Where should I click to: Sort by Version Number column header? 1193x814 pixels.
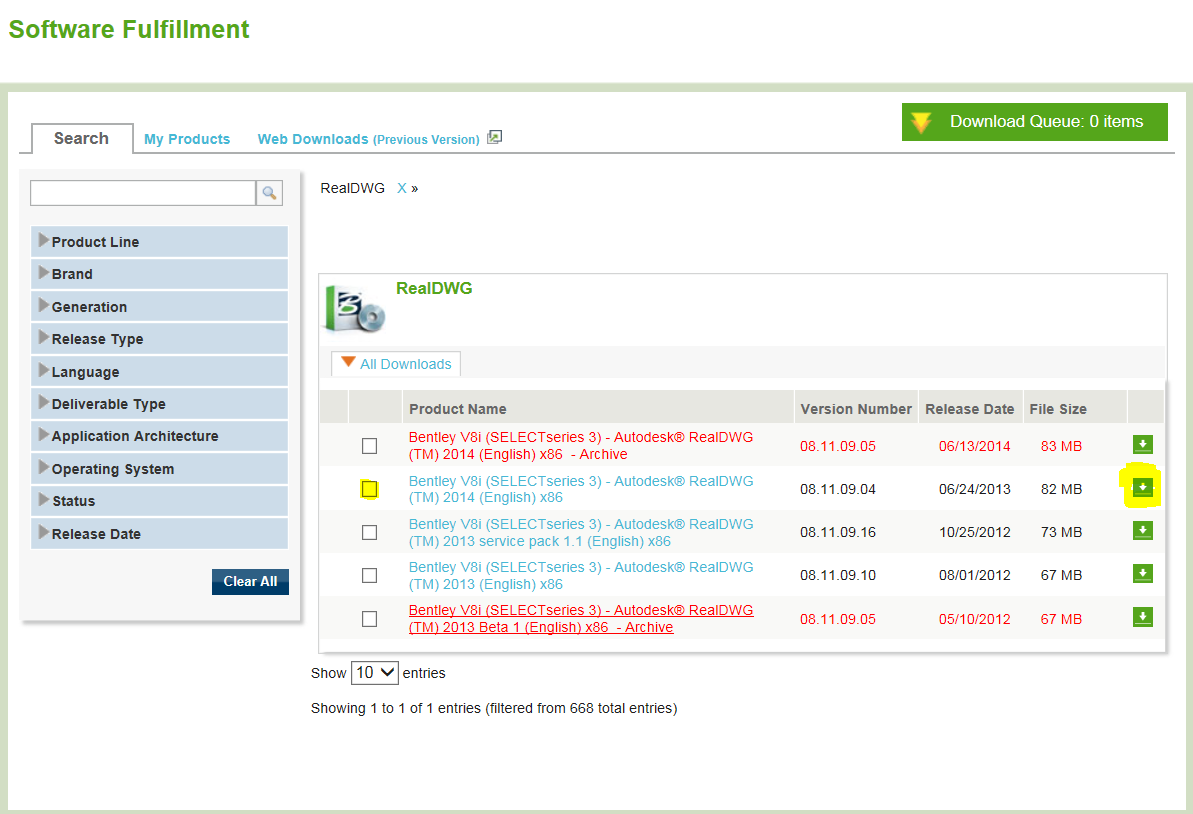(x=856, y=409)
